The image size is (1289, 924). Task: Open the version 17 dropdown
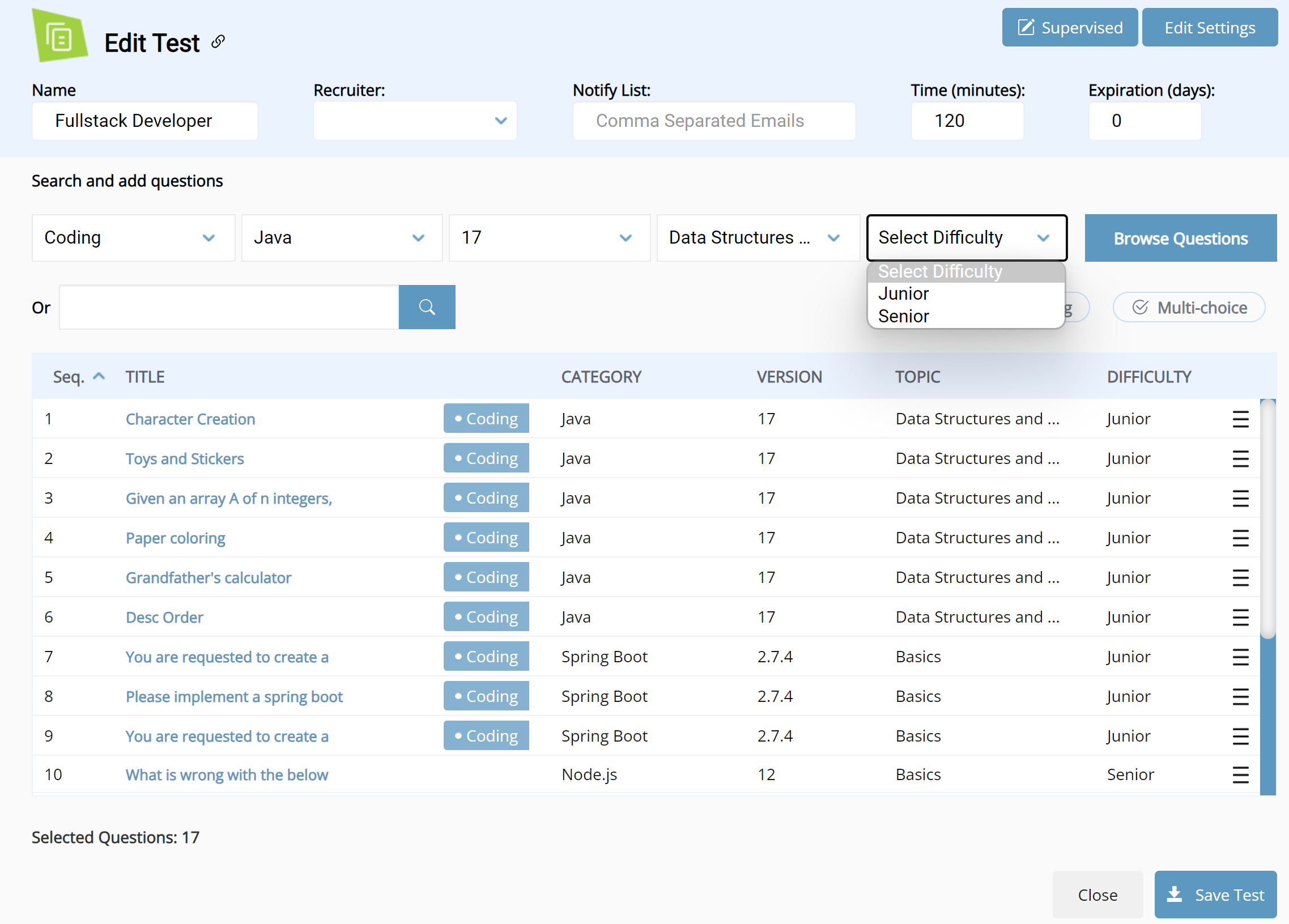click(x=550, y=237)
